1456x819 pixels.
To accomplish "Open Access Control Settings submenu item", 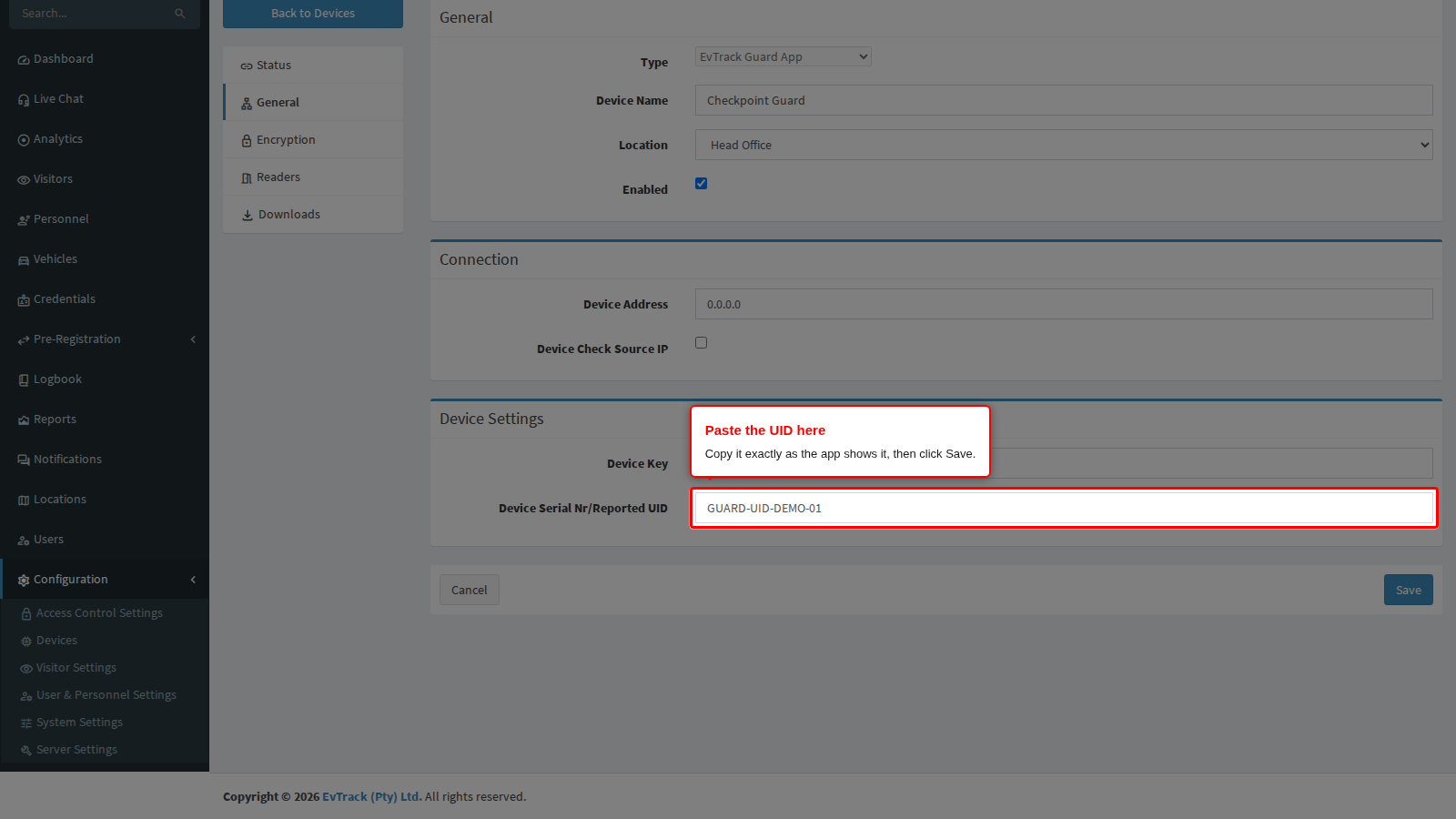I will 99,613.
